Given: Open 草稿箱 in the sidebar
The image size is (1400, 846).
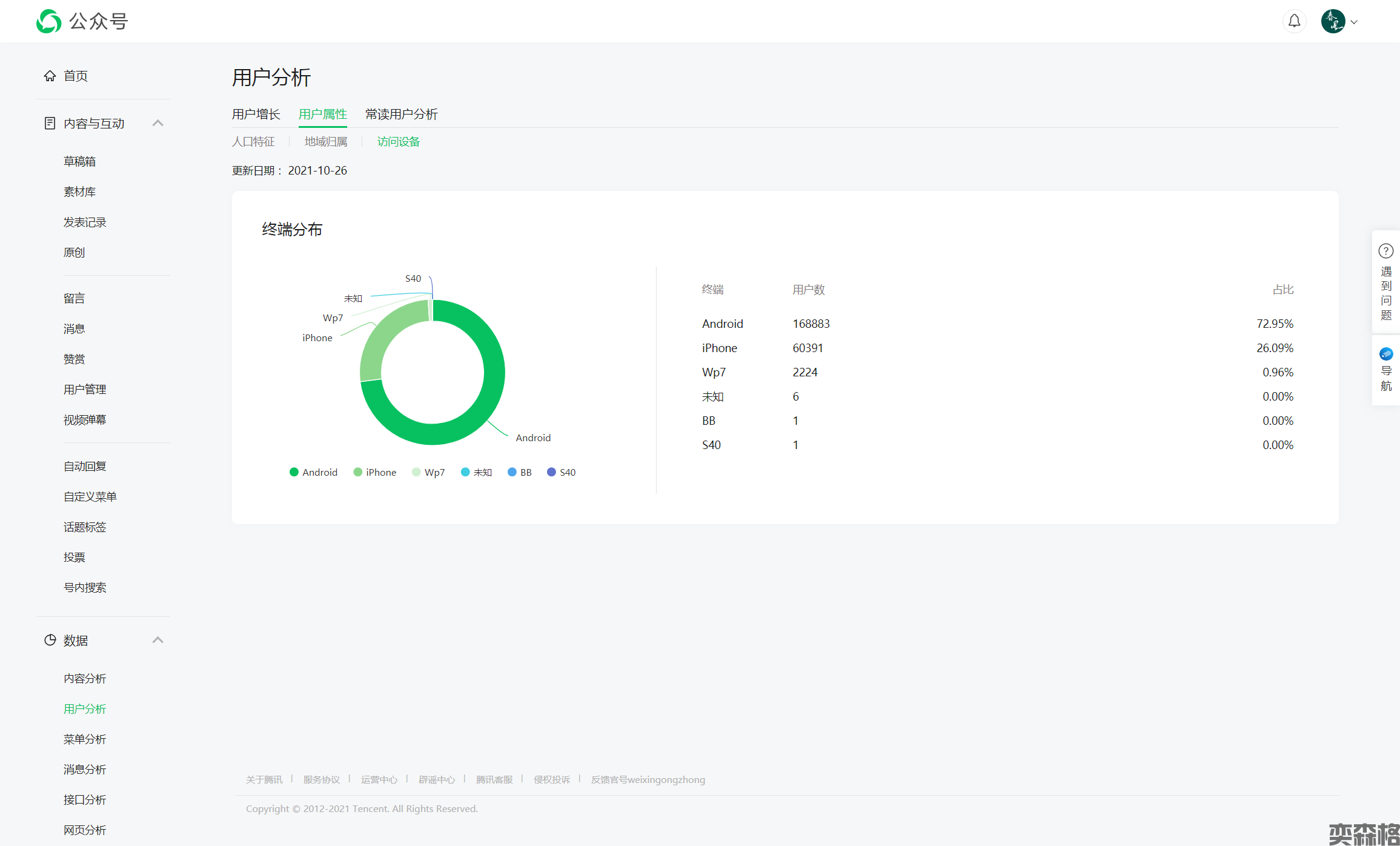Looking at the screenshot, I should coord(79,162).
